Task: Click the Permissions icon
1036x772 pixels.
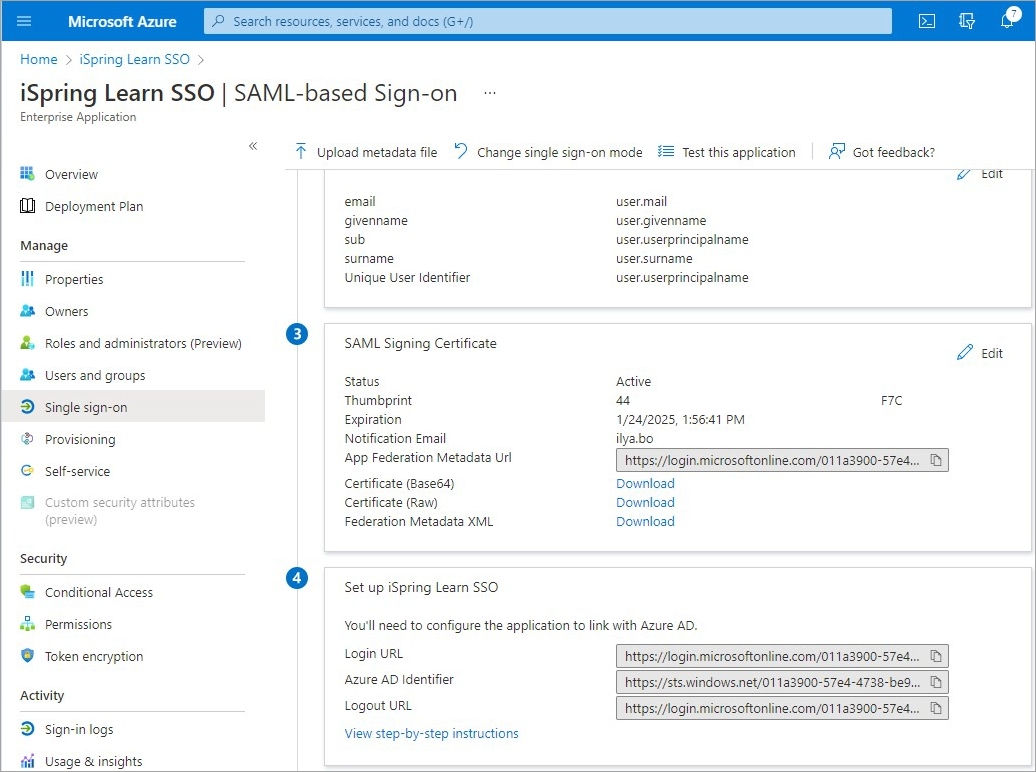Action: pos(27,623)
